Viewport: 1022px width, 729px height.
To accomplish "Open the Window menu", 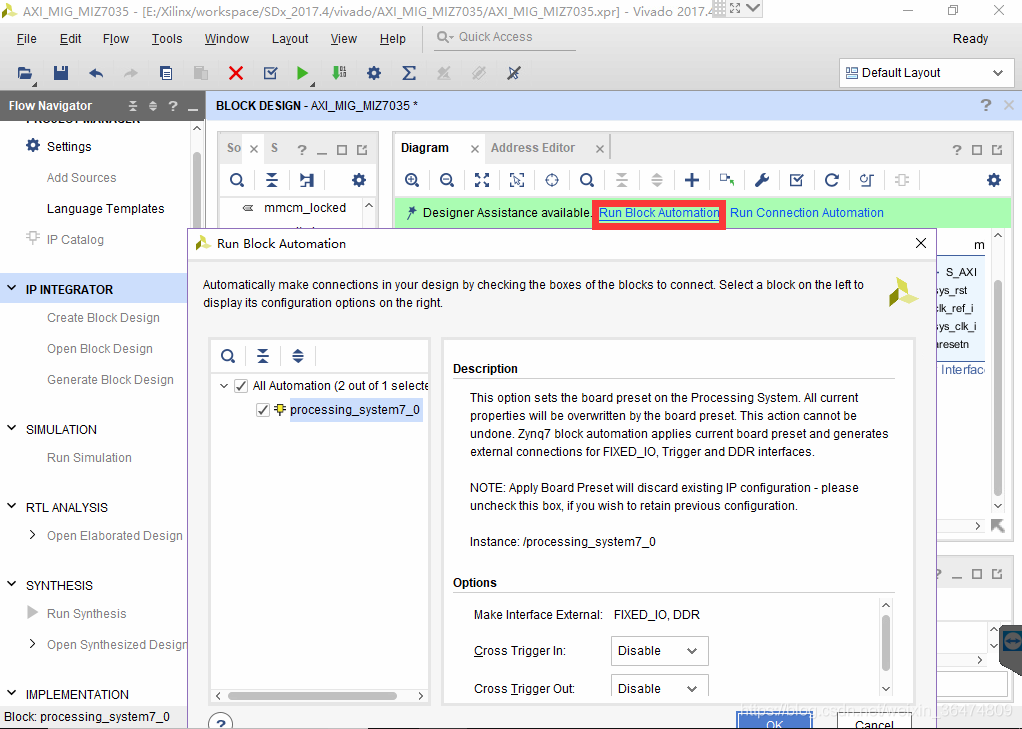I will 226,39.
